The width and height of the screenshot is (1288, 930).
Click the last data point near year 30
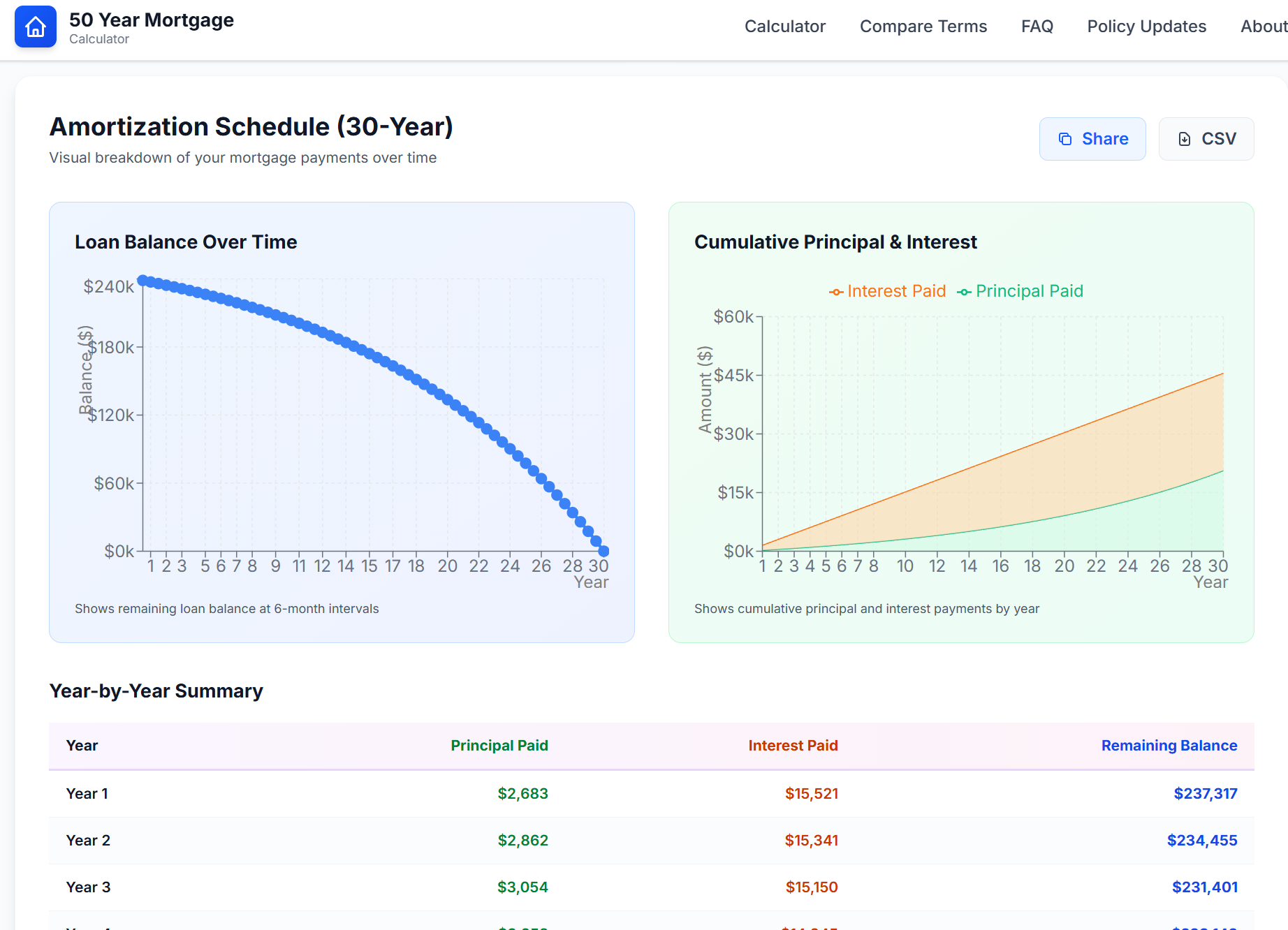pyautogui.click(x=603, y=551)
